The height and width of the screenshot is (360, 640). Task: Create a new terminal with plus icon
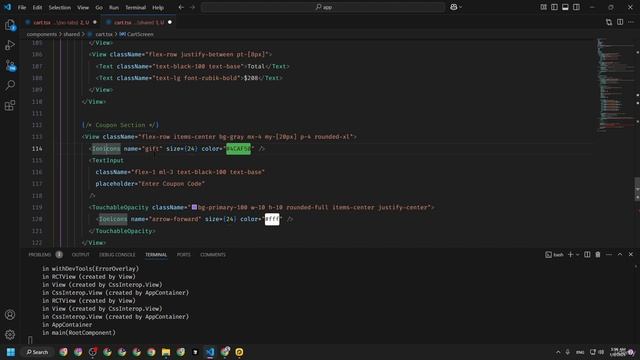click(570, 254)
